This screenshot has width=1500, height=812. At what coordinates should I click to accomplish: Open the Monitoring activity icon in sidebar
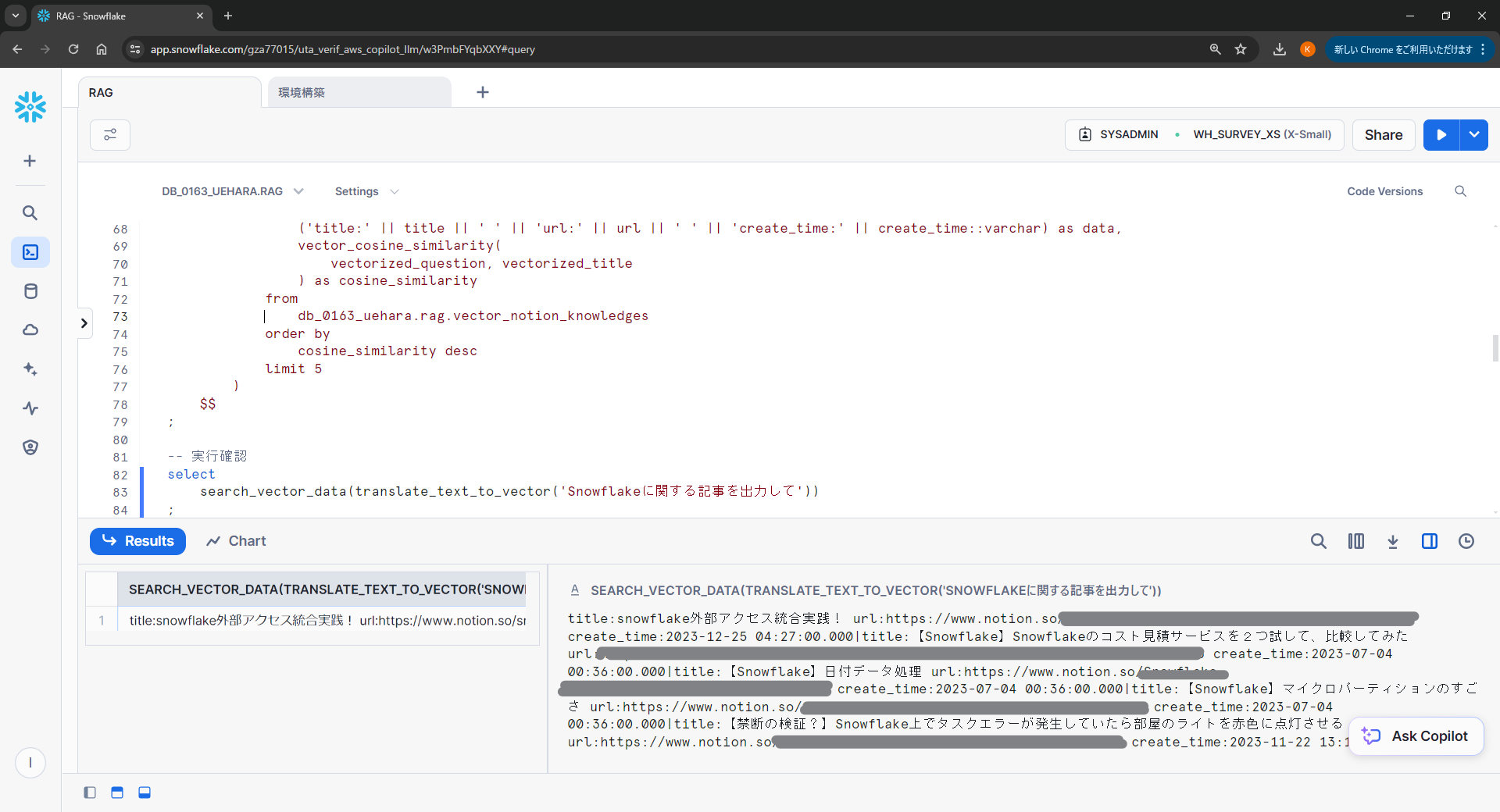(x=30, y=408)
